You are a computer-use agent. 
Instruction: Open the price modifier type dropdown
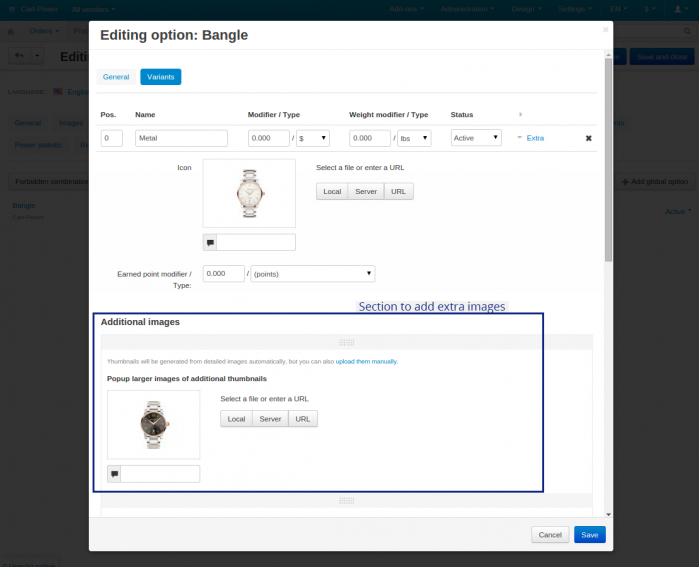pos(313,138)
